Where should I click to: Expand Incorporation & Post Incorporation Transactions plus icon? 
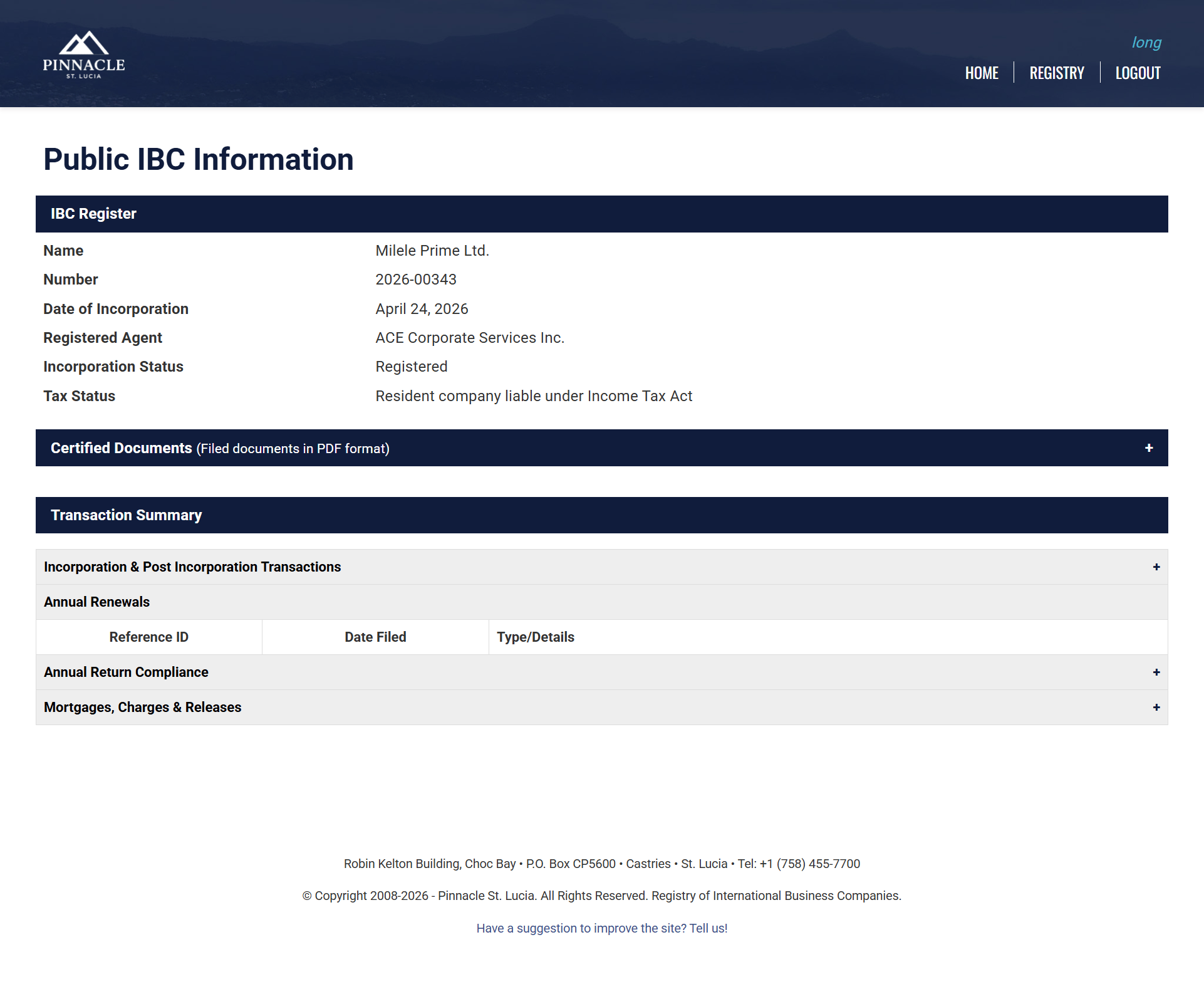coord(1156,567)
